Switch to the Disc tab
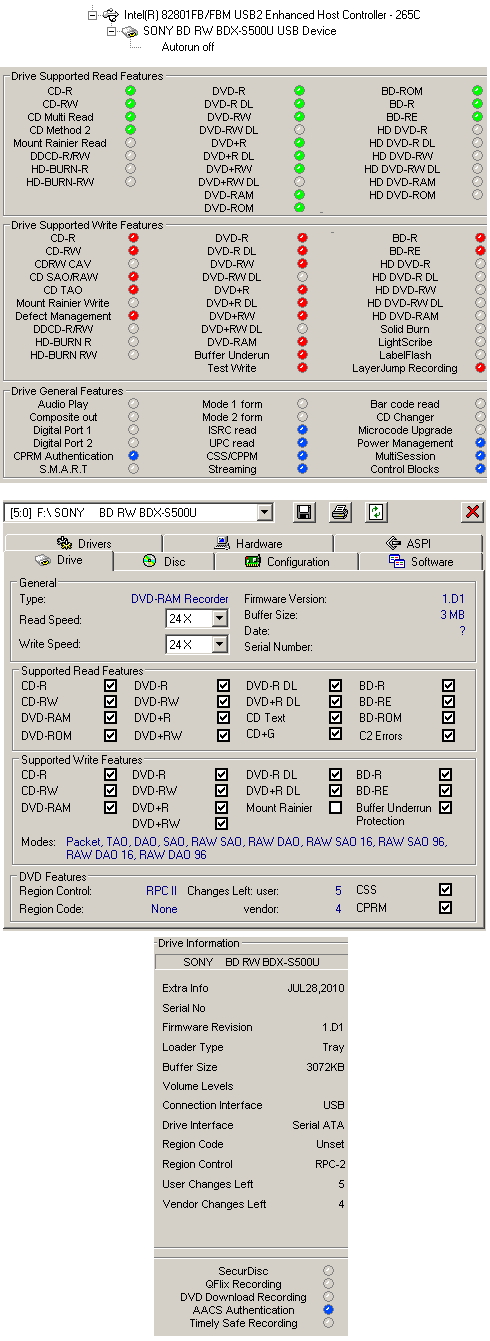Viewport: 490px width, 1341px height. 164,561
